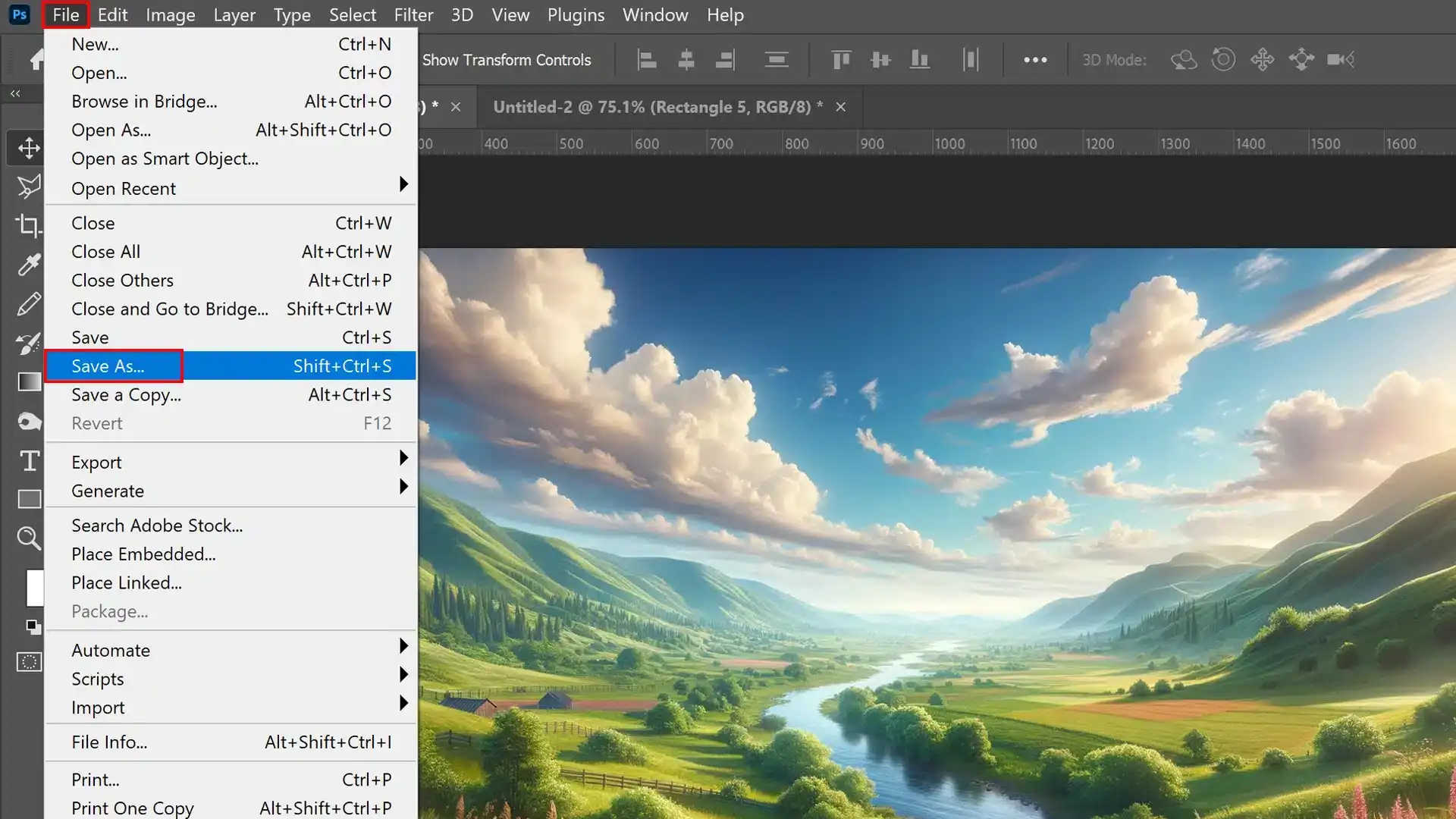Image resolution: width=1456 pixels, height=819 pixels.
Task: Expand the Open Recent submenu
Action: pyautogui.click(x=231, y=188)
